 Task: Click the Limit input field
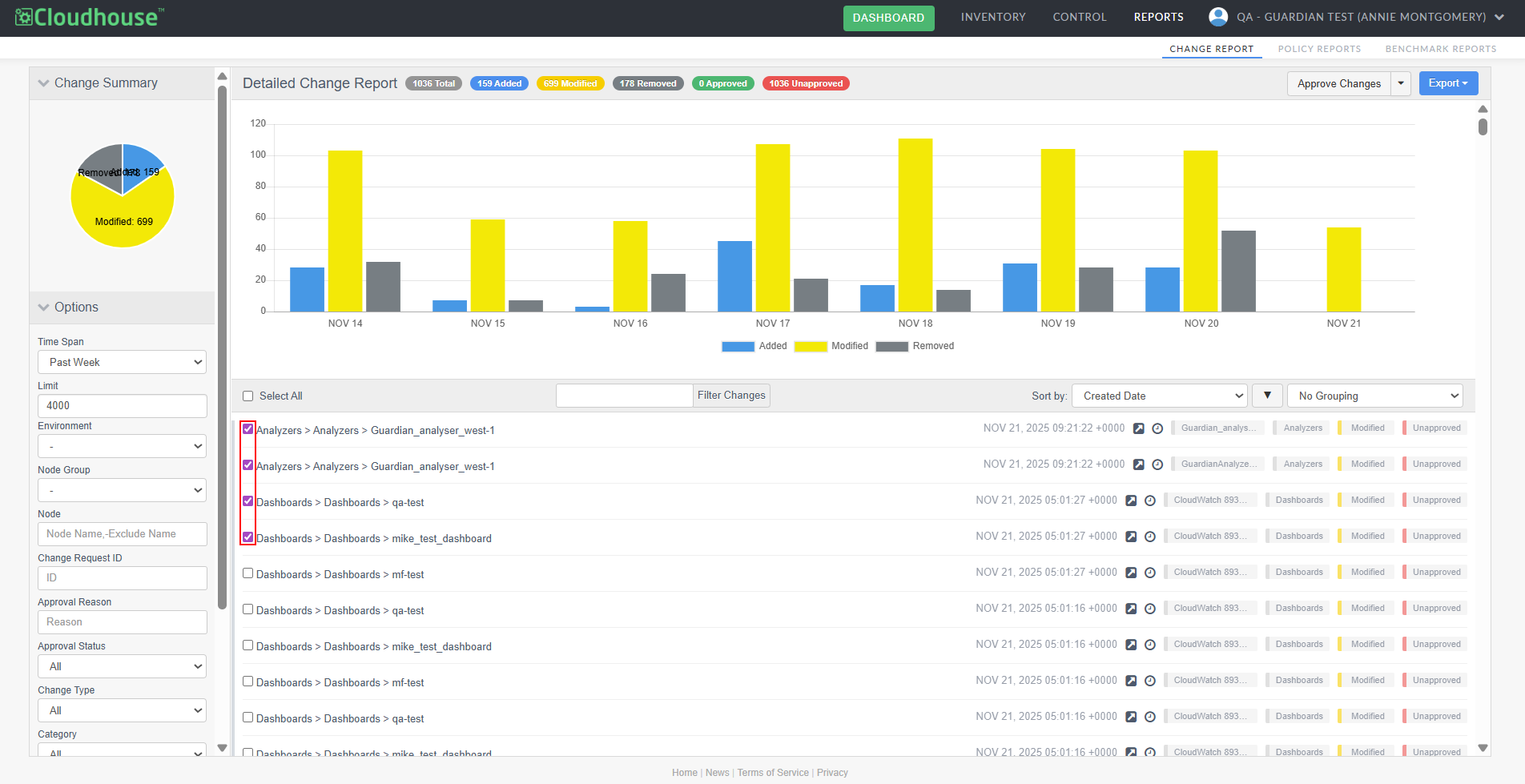[122, 406]
